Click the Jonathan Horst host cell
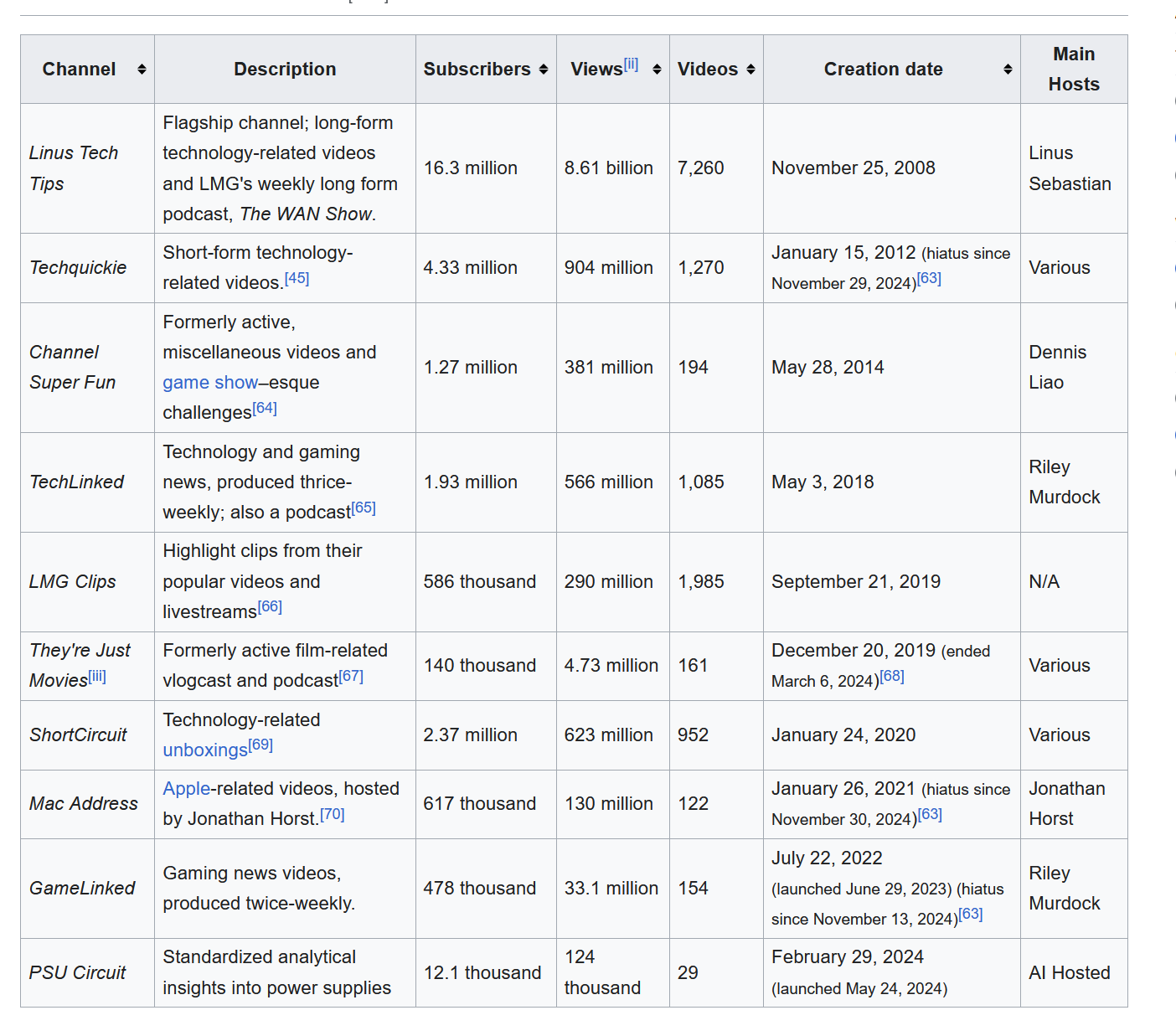Viewport: 1176px width, 1036px height. tap(1074, 804)
